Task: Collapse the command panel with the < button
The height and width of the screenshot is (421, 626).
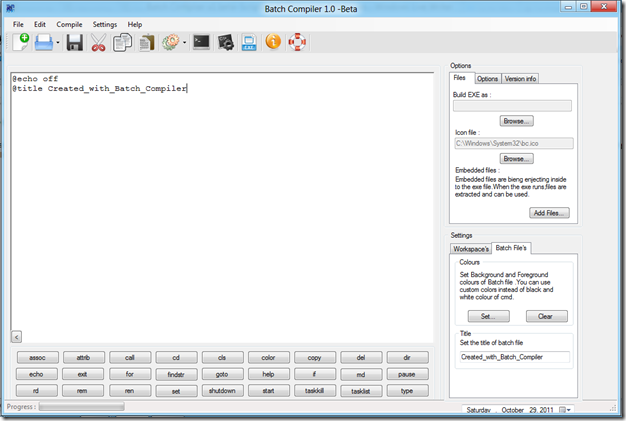Action: coord(16,337)
